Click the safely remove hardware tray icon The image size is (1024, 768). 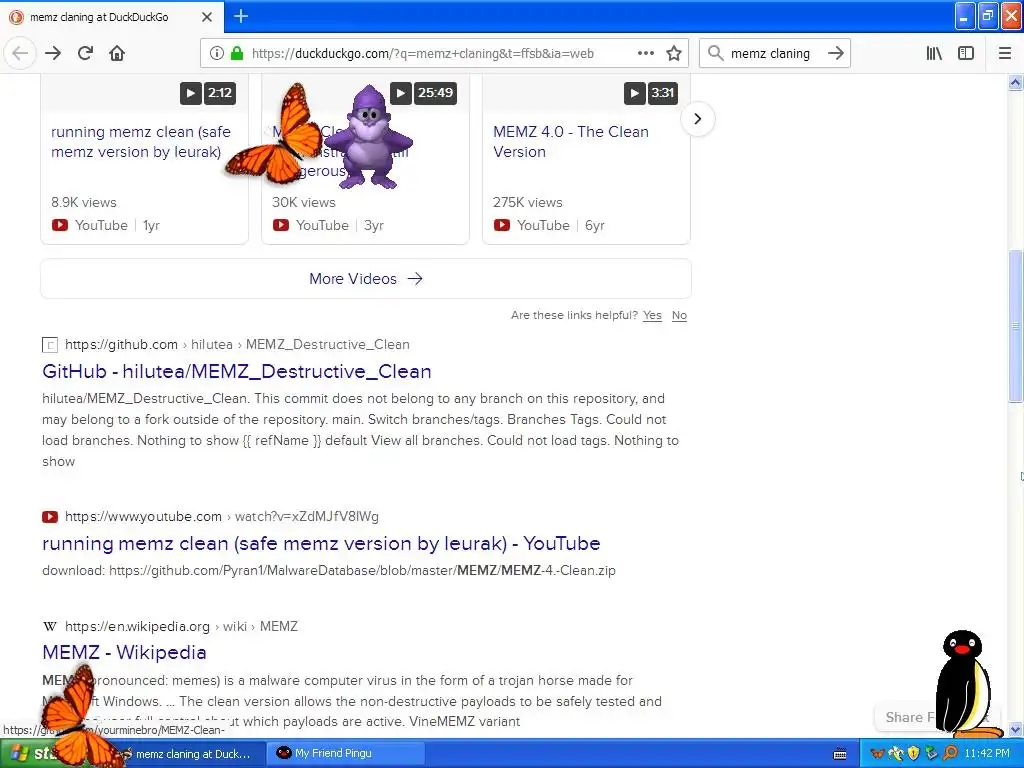pyautogui.click(x=932, y=754)
